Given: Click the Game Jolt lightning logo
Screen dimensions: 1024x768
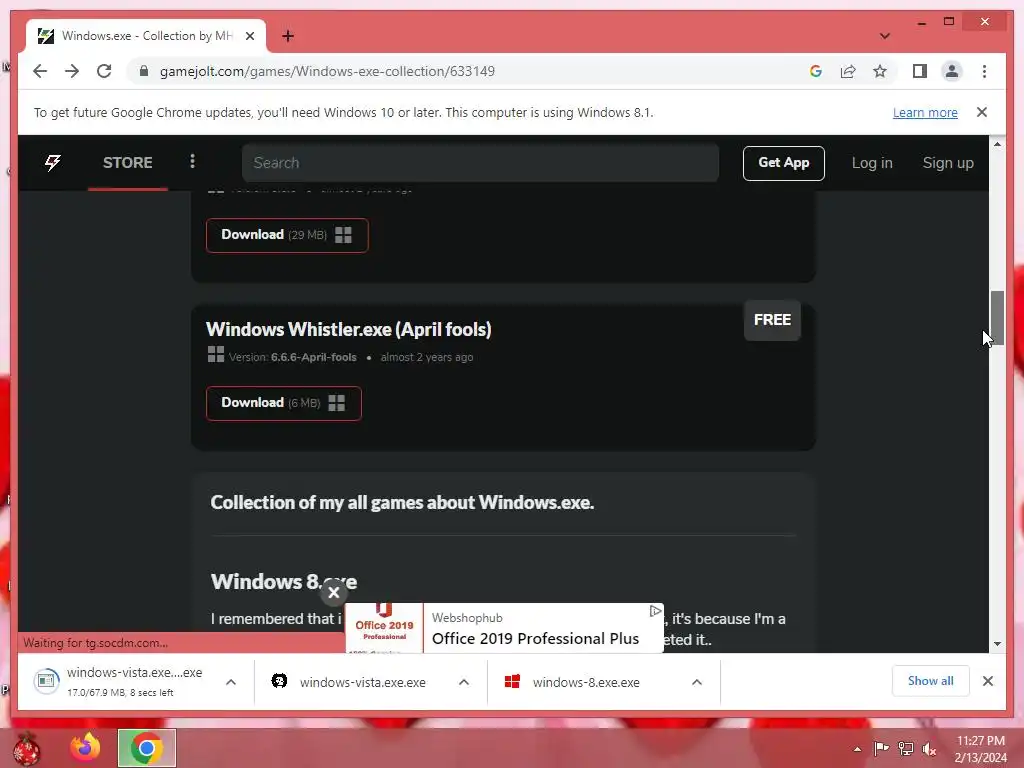Looking at the screenshot, I should point(53,163).
